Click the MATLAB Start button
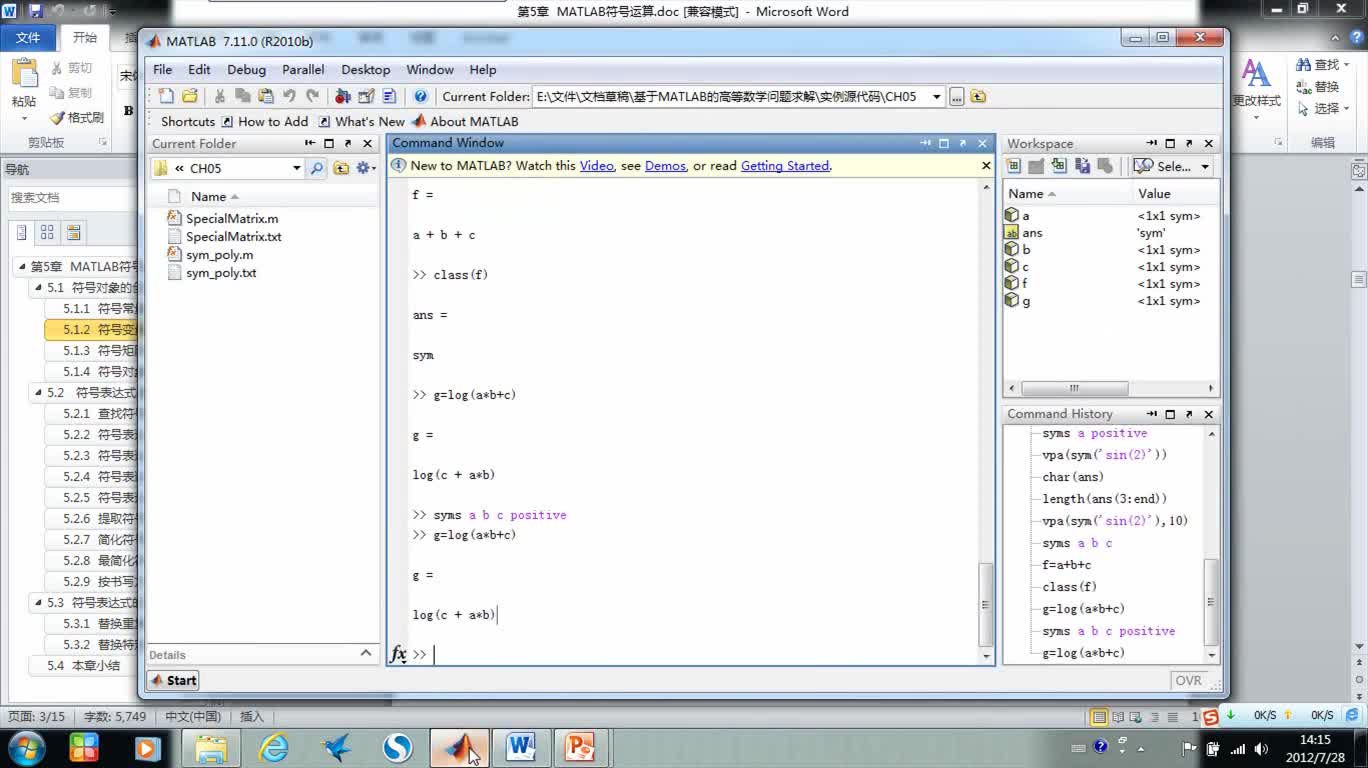The image size is (1368, 768). point(174,680)
